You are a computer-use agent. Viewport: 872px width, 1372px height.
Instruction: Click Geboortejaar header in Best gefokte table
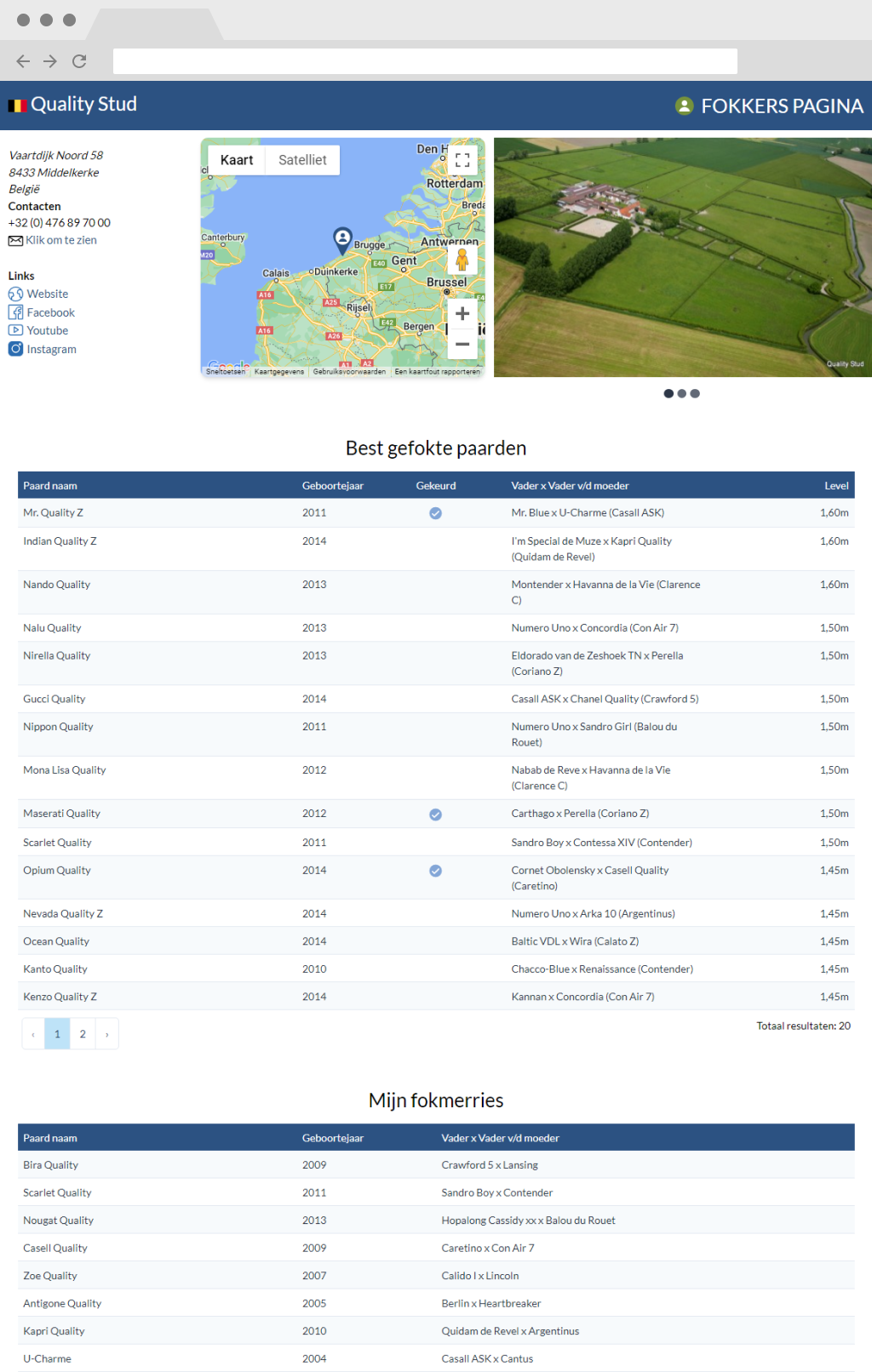pyautogui.click(x=333, y=486)
